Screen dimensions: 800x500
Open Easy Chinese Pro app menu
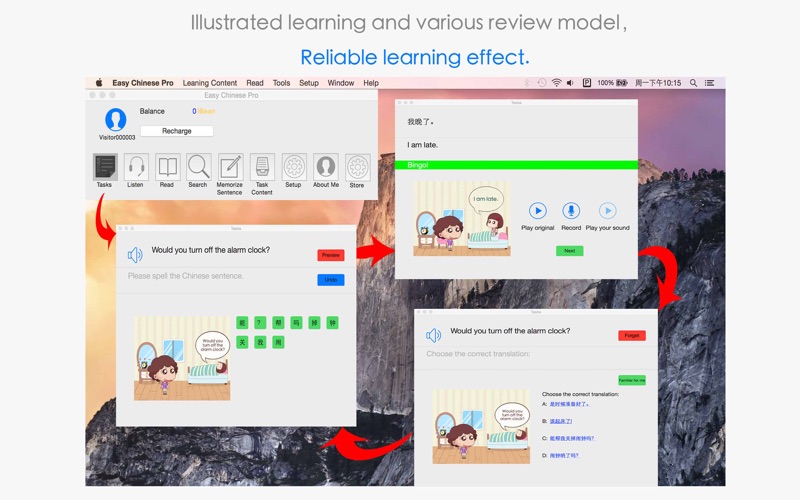(143, 83)
